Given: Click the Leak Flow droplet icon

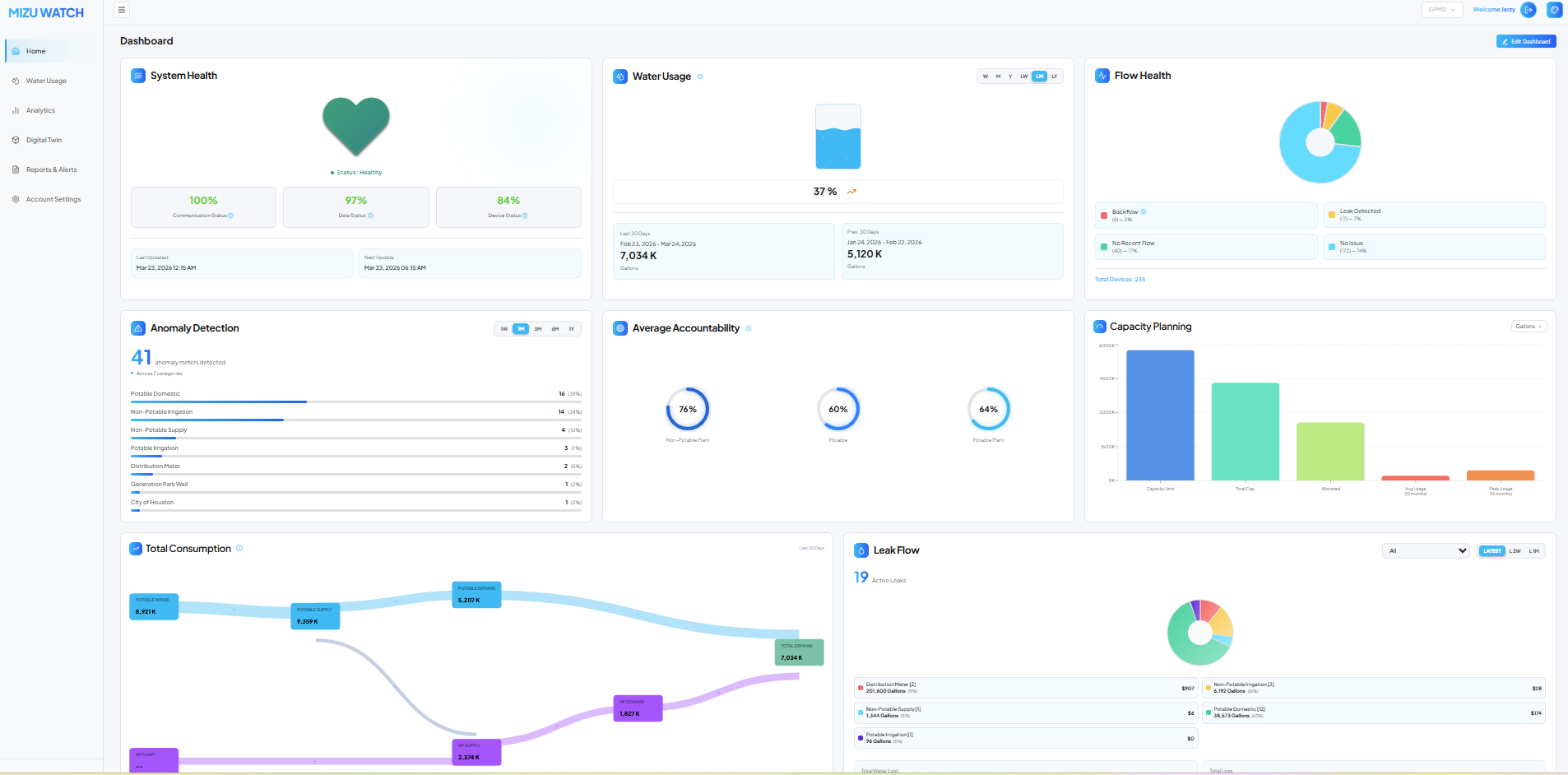Looking at the screenshot, I should tap(861, 550).
